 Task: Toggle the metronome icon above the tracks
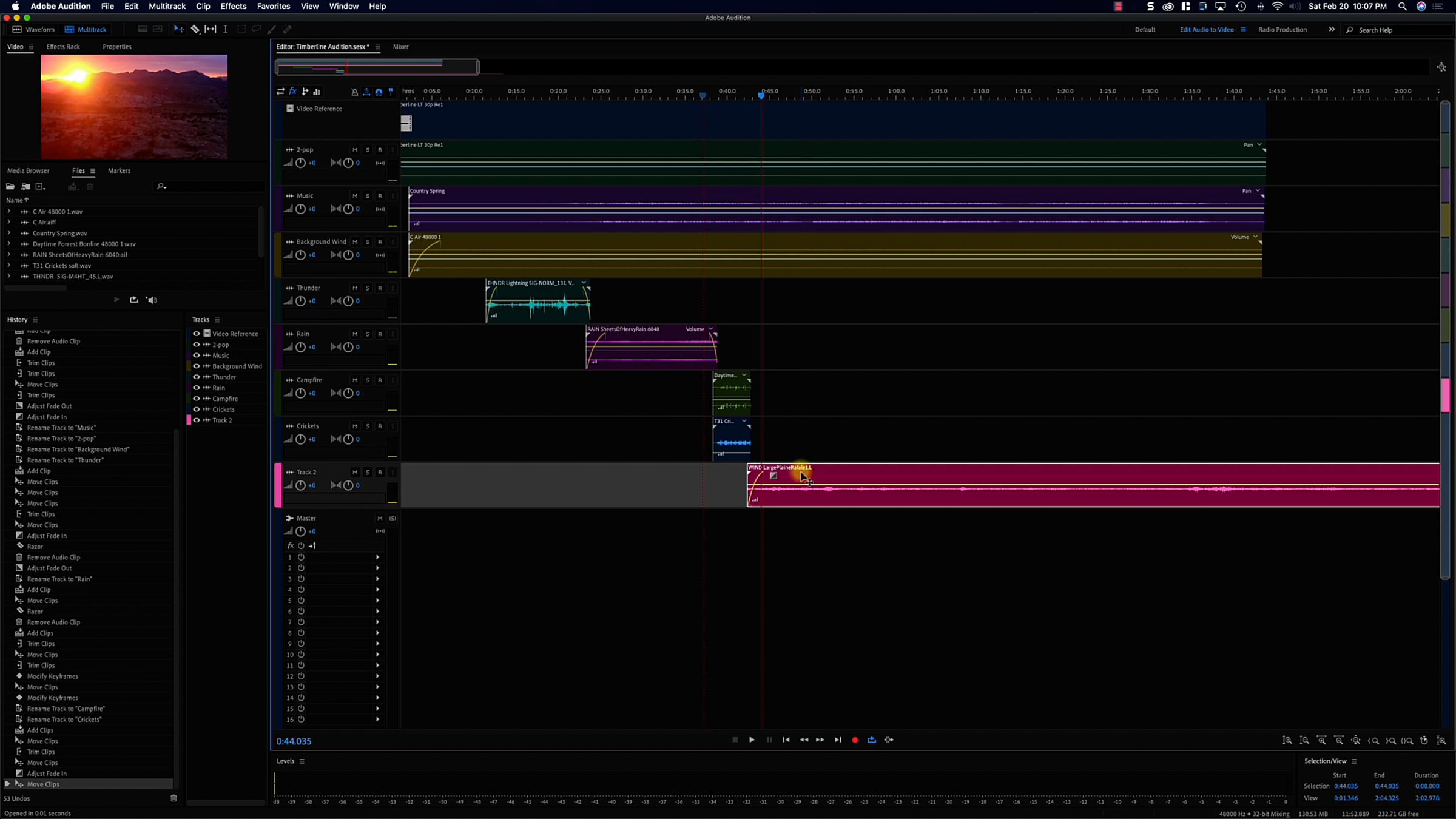[354, 92]
